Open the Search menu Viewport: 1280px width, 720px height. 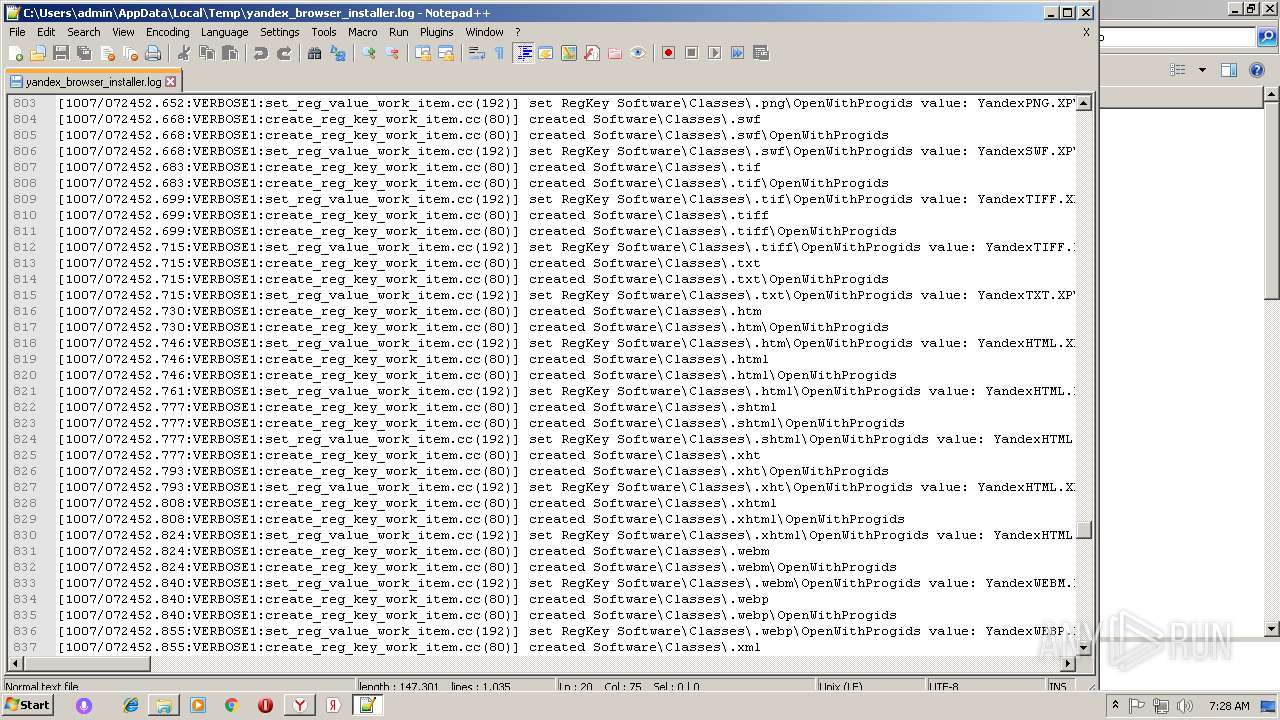83,32
